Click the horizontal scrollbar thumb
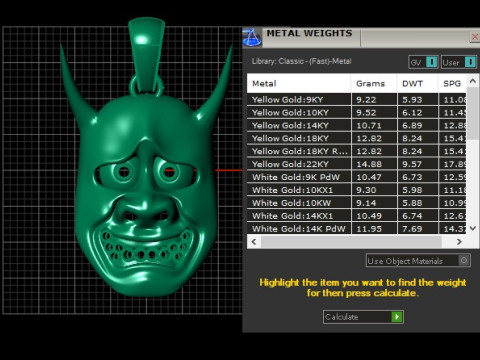Image resolution: width=480 pixels, height=360 pixels. click(351, 242)
